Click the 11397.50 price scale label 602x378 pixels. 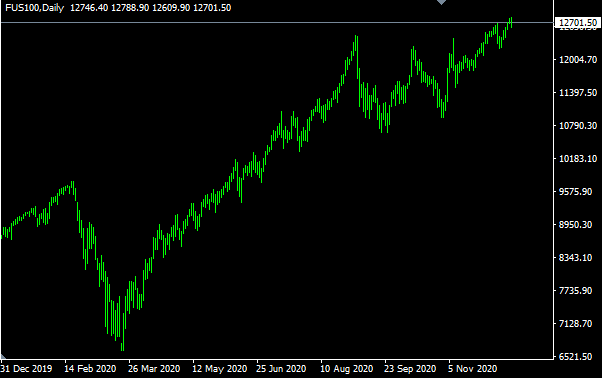578,92
